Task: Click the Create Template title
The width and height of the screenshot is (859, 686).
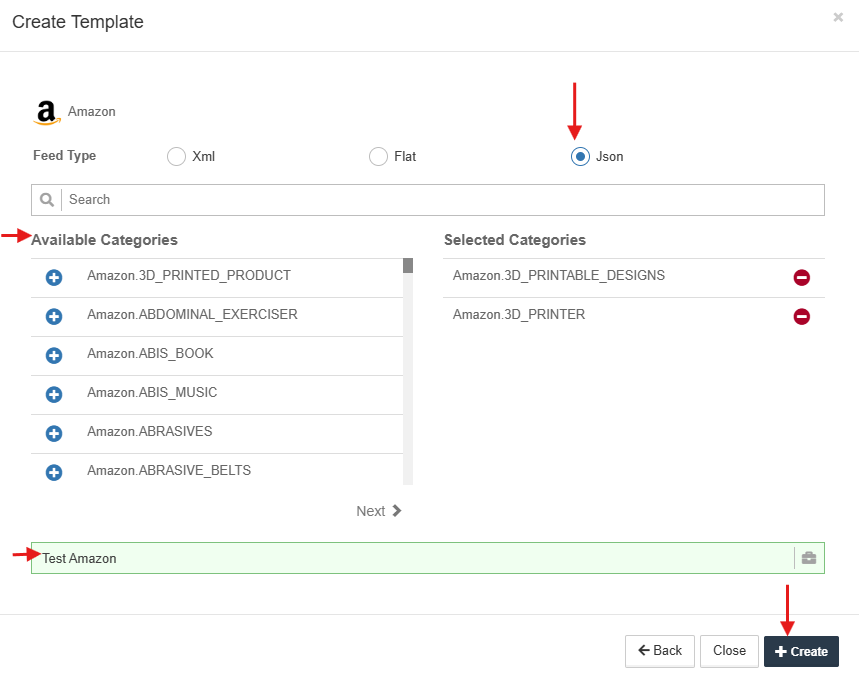Action: [x=78, y=22]
